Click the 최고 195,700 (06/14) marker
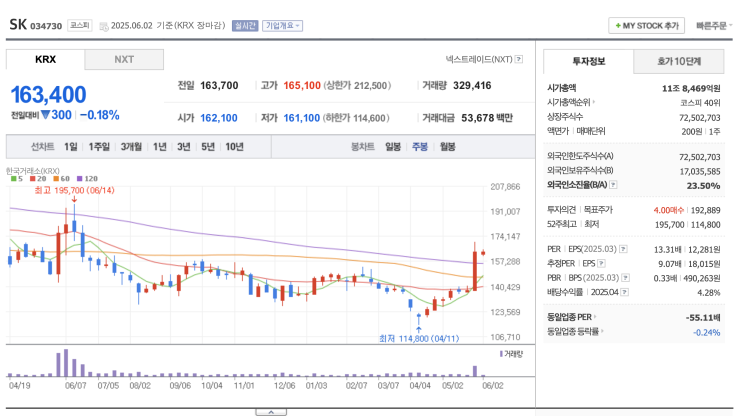Screen dimensions: 743x416 coord(74,190)
